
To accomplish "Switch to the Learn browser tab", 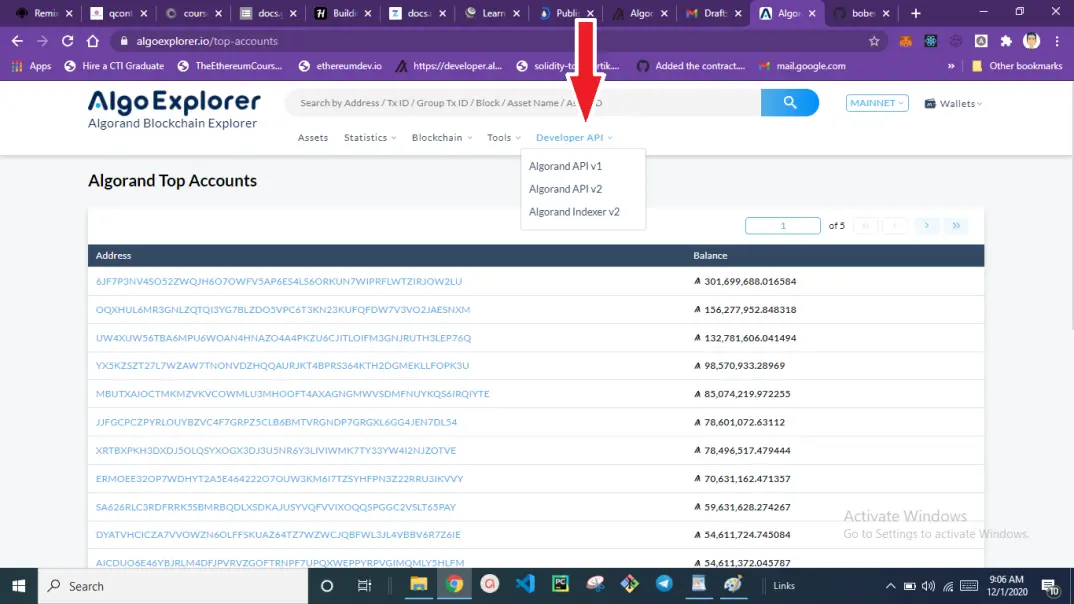I will [492, 13].
